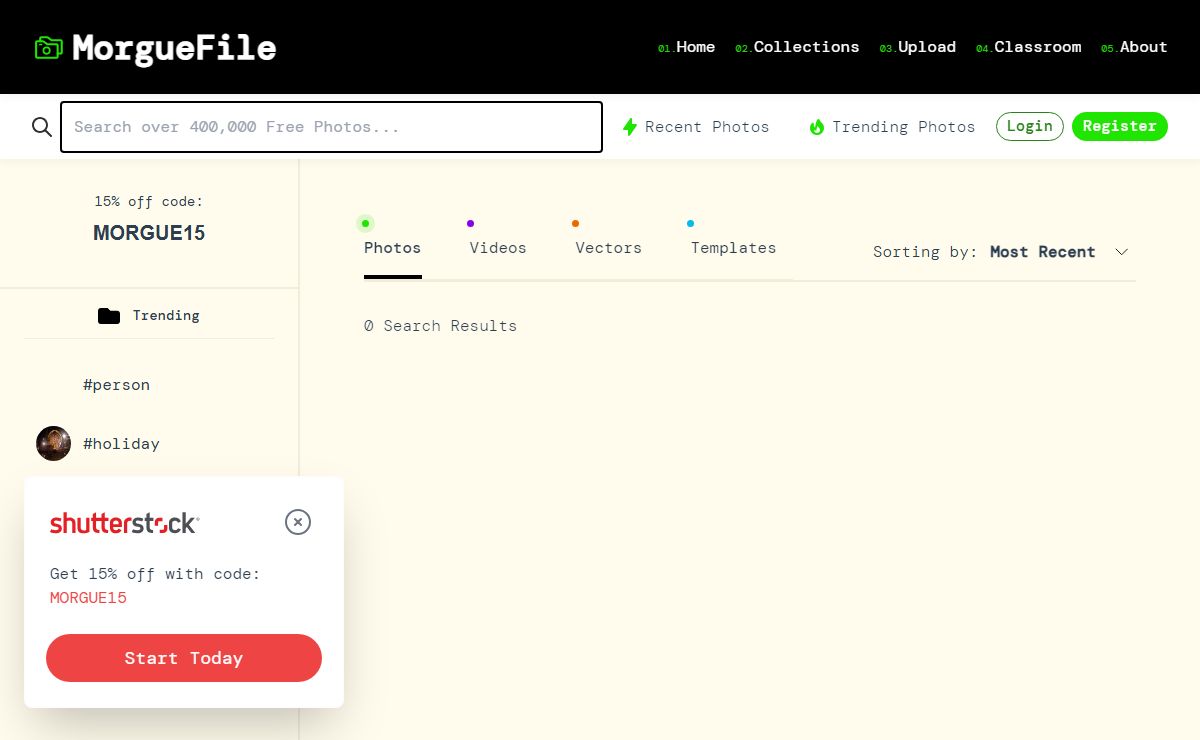Click the Login button
The height and width of the screenshot is (740, 1200).
1030,126
